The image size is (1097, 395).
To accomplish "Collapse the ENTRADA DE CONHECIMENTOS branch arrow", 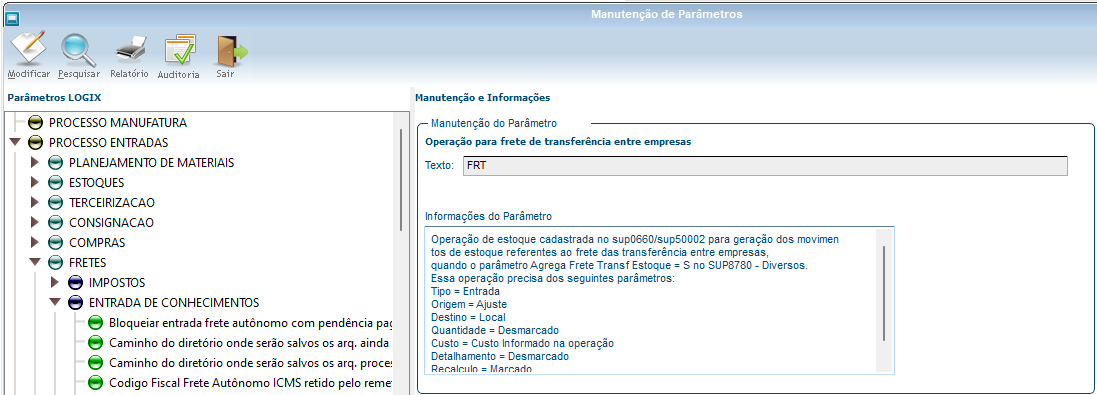I will 55,303.
